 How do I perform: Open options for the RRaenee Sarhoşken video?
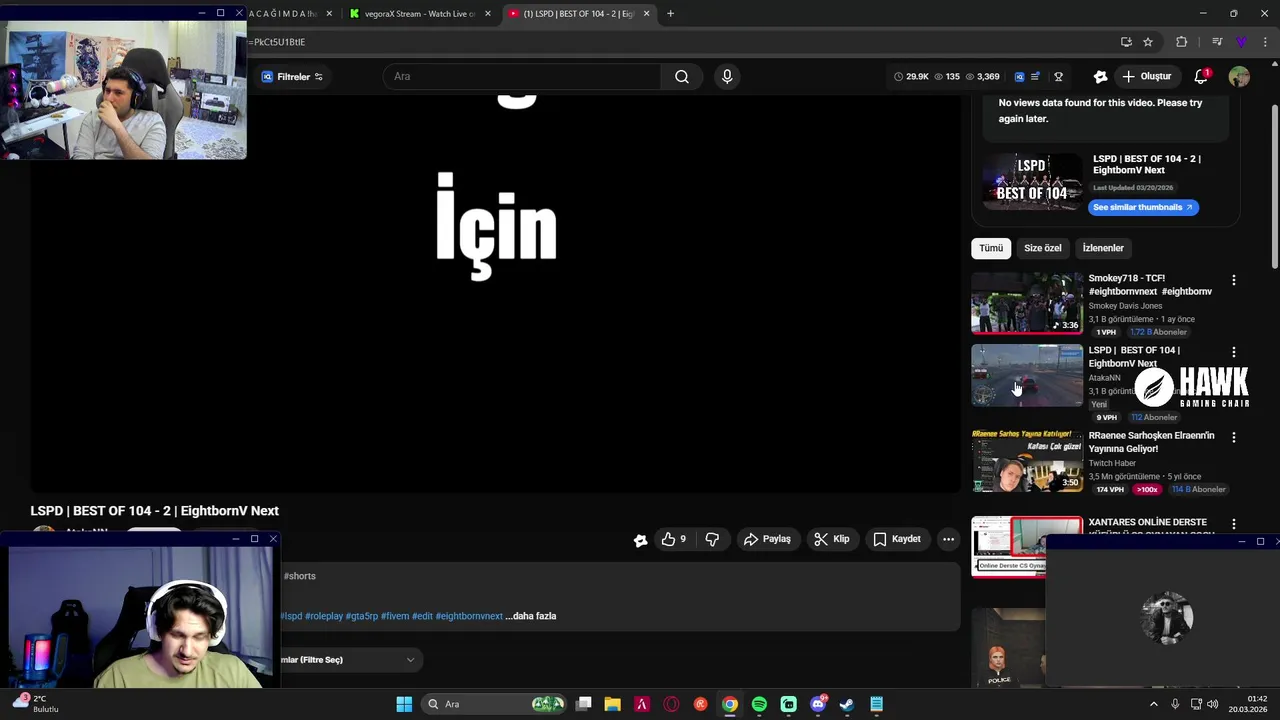pyautogui.click(x=1233, y=438)
